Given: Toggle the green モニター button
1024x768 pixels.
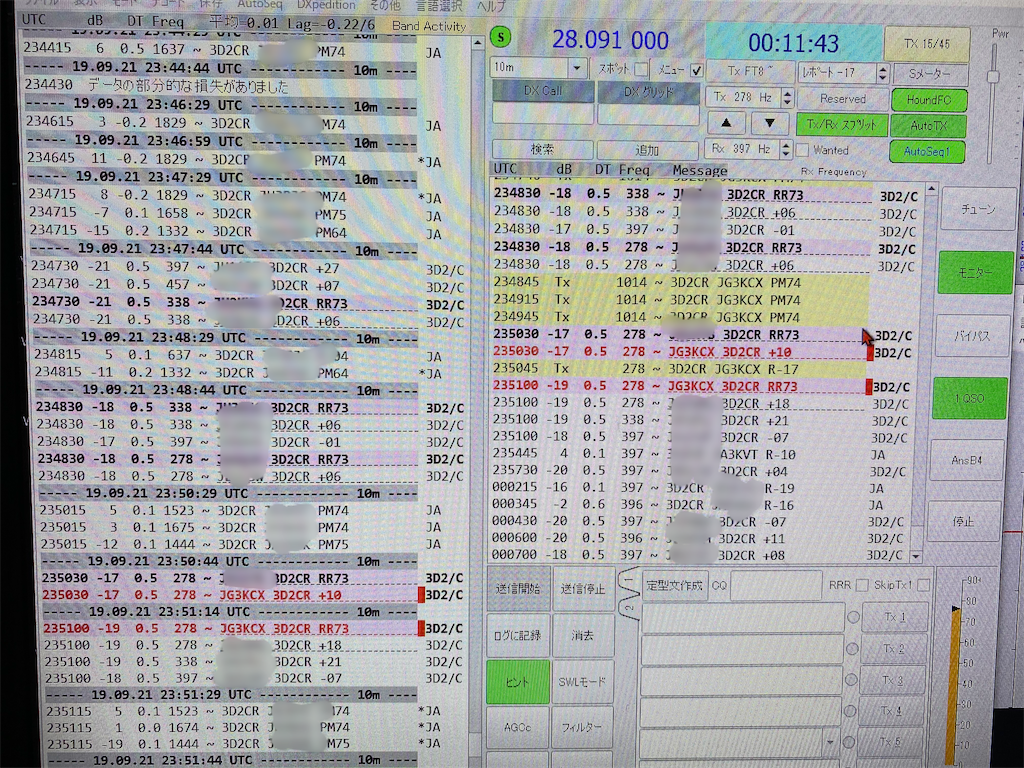Looking at the screenshot, I should [x=975, y=273].
